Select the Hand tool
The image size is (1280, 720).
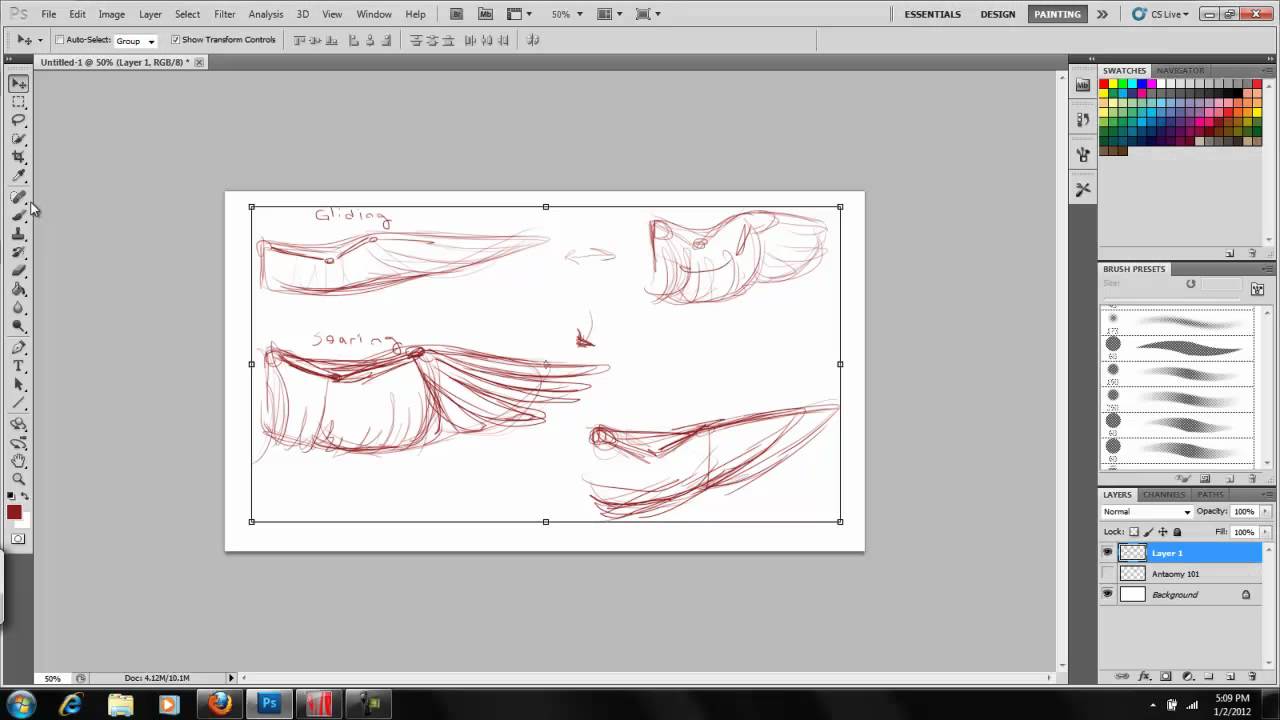coord(18,461)
